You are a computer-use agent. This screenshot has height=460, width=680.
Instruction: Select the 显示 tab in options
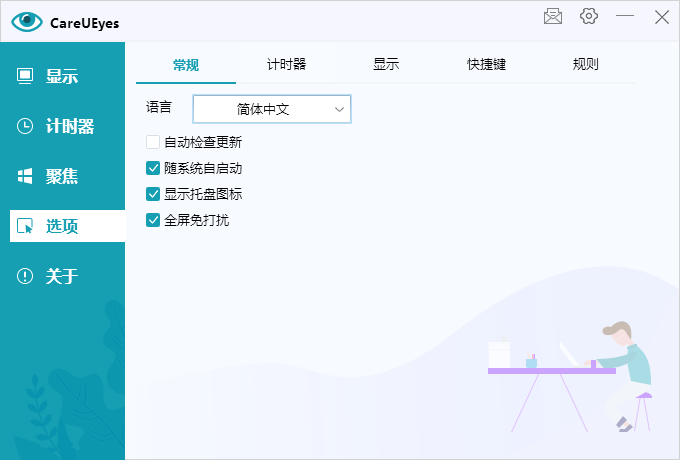[386, 65]
